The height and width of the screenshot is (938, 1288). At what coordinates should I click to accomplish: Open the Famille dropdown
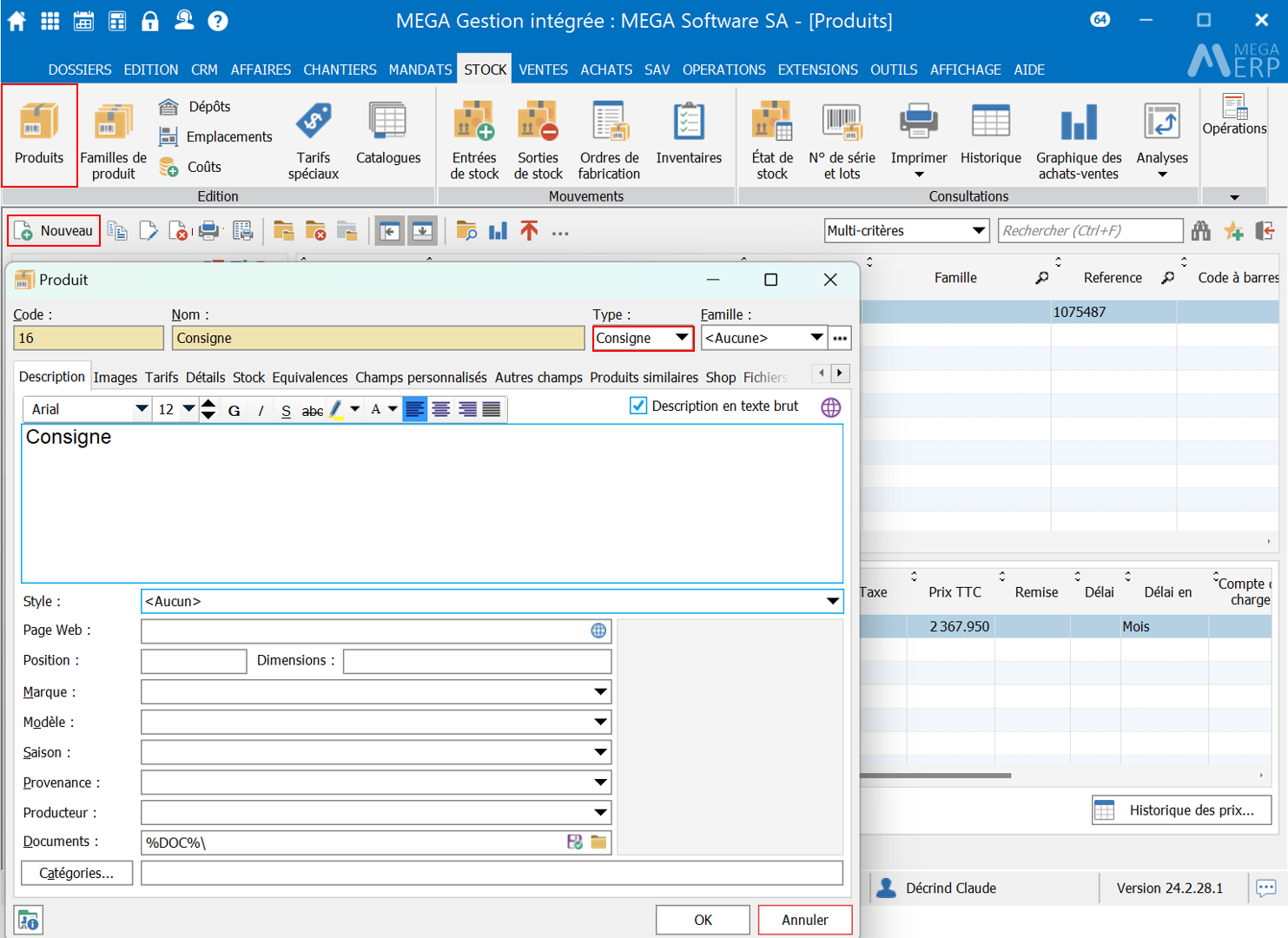816,338
